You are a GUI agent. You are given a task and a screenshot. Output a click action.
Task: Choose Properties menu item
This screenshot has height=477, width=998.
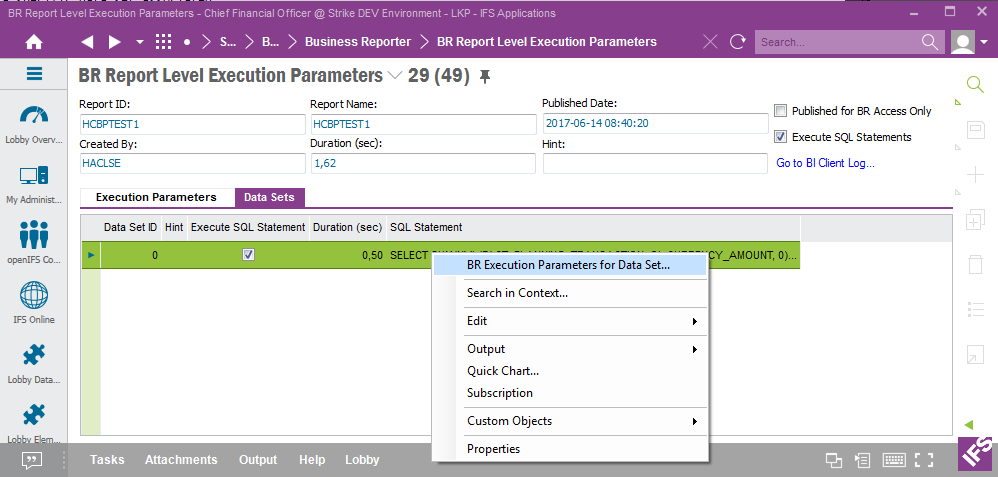coord(570,449)
